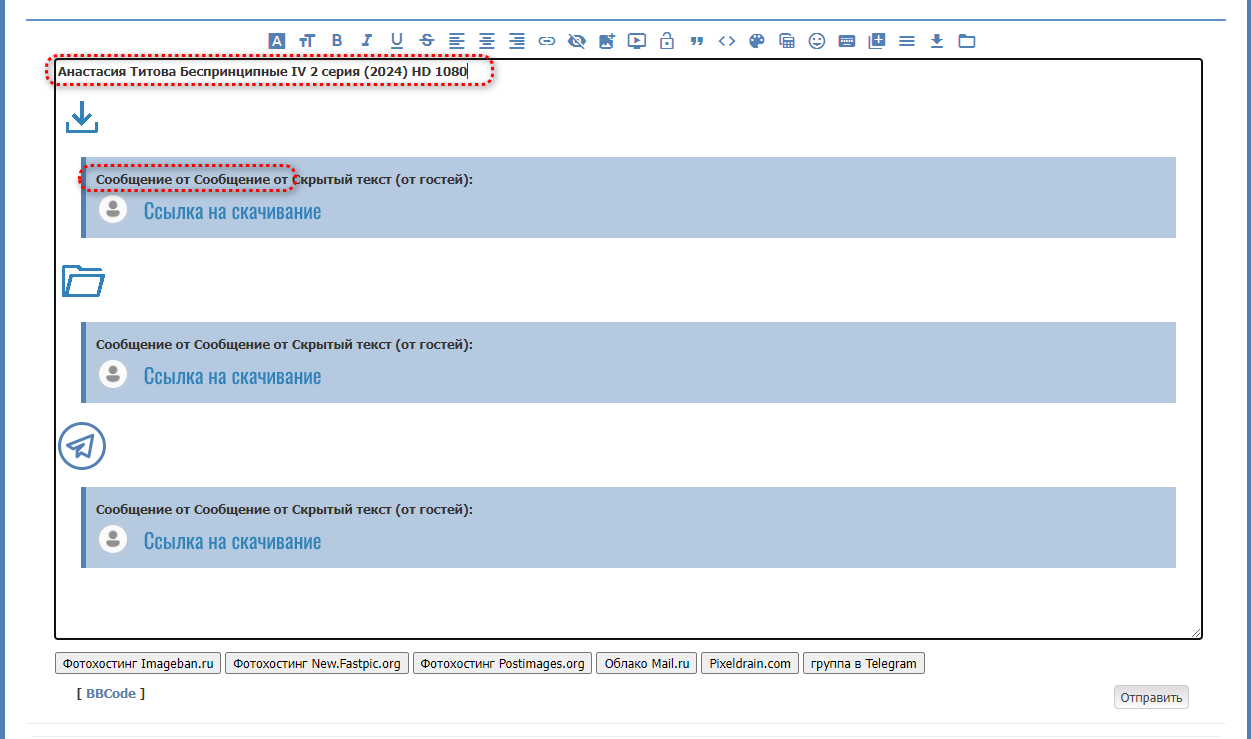Click the 'Фотохостинг Imageban.ru' button
Viewport: 1251px width, 739px height.
pyautogui.click(x=138, y=663)
